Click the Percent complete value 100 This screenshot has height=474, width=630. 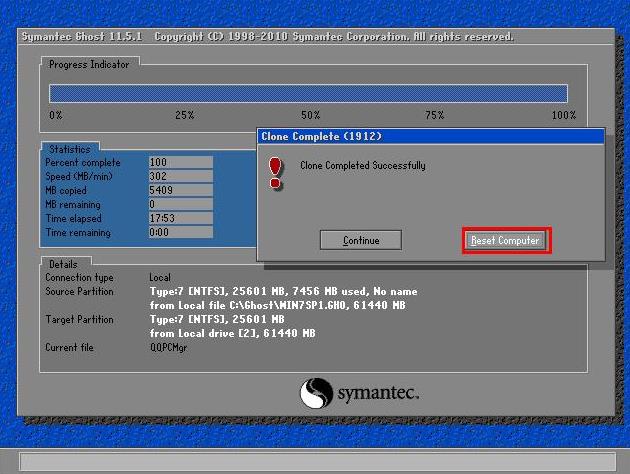180,162
